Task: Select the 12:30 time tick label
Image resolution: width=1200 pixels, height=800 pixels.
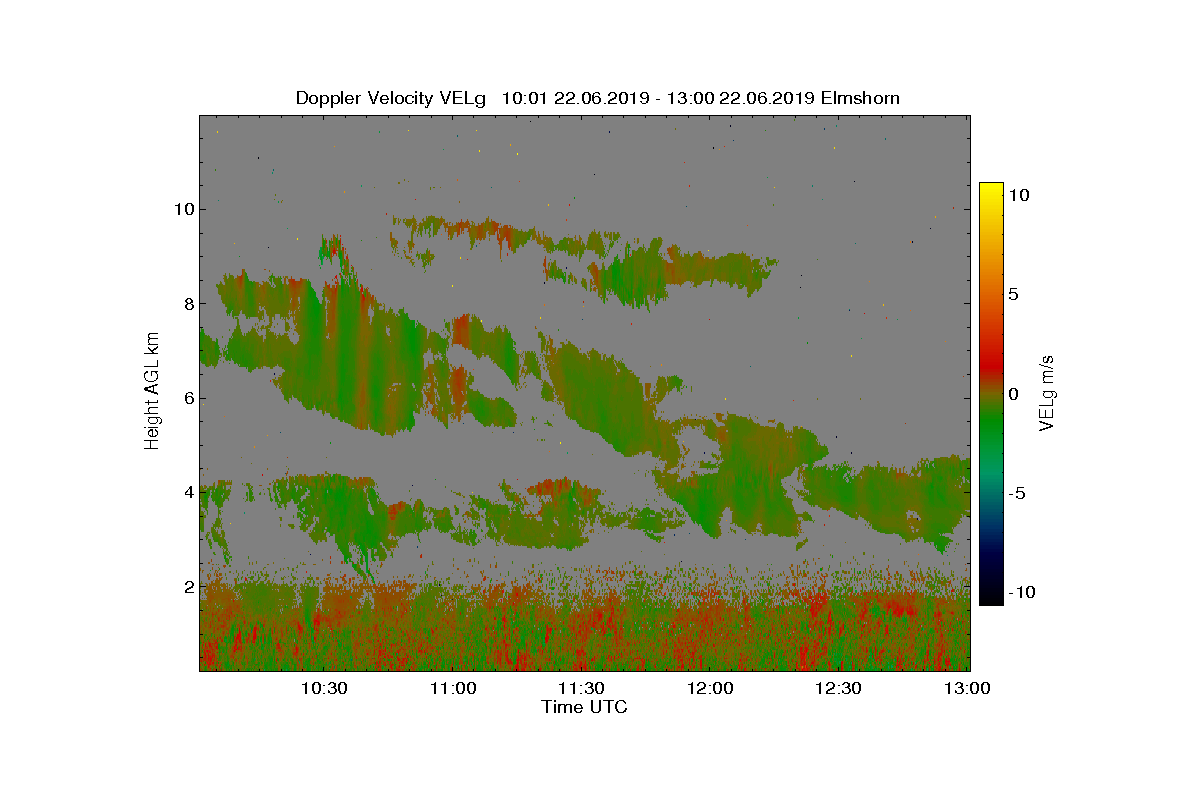Action: coord(838,688)
